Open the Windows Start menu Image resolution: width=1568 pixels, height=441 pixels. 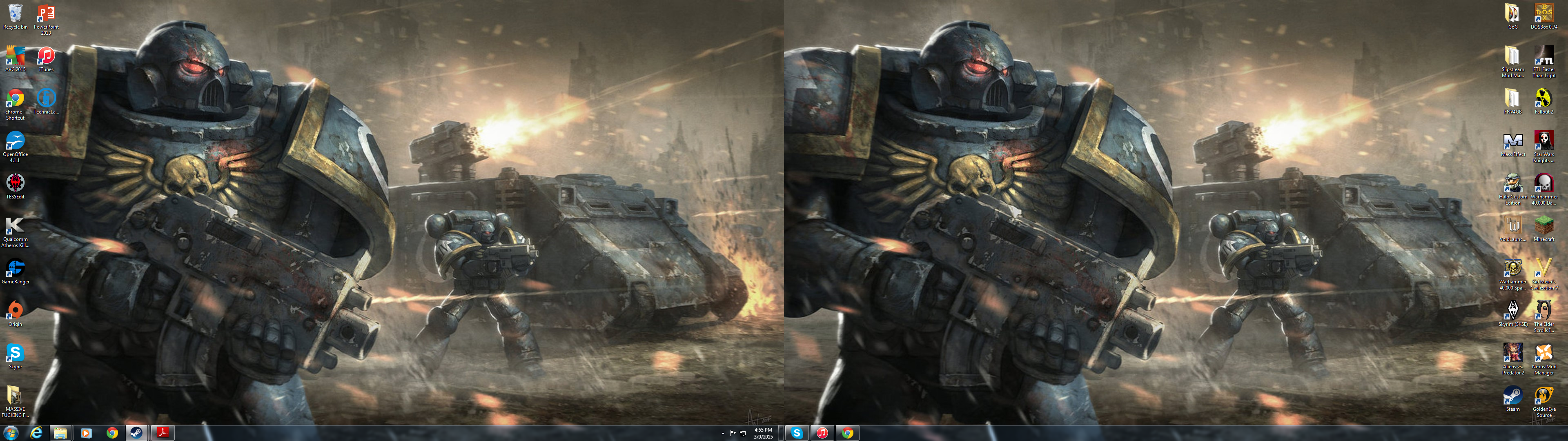11,433
